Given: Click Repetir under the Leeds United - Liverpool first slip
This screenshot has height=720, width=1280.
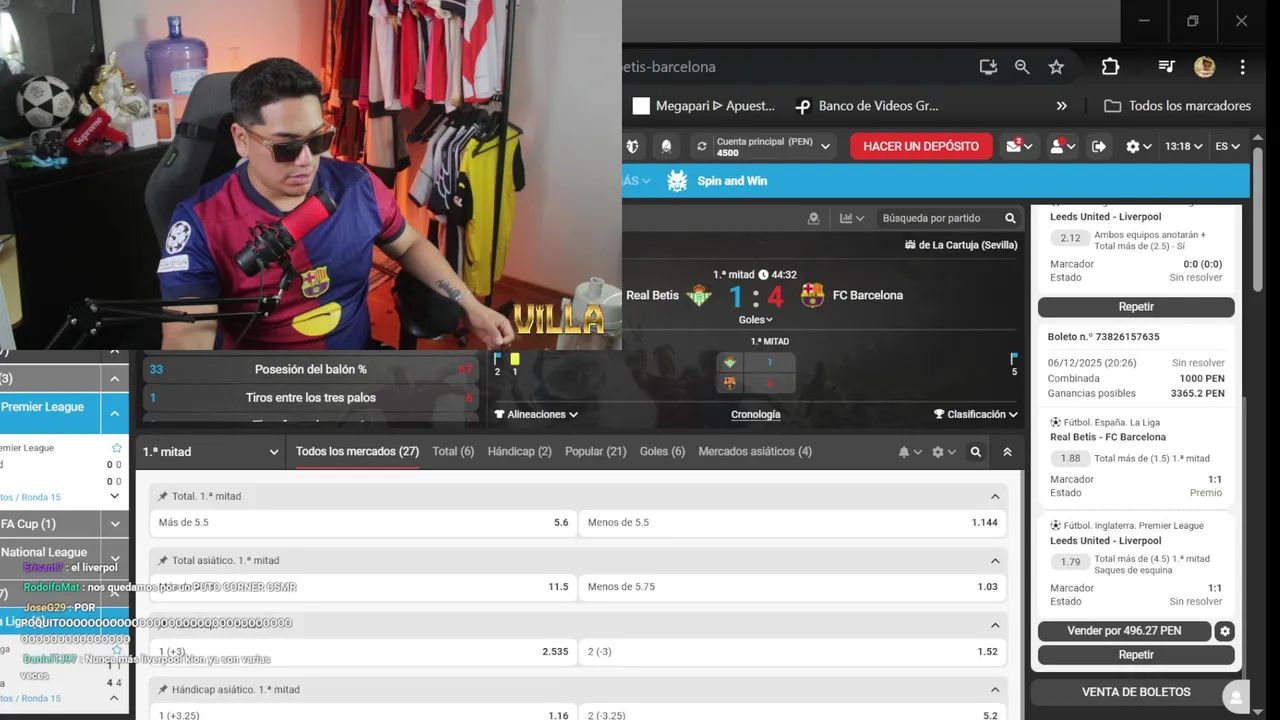Looking at the screenshot, I should click(1136, 307).
